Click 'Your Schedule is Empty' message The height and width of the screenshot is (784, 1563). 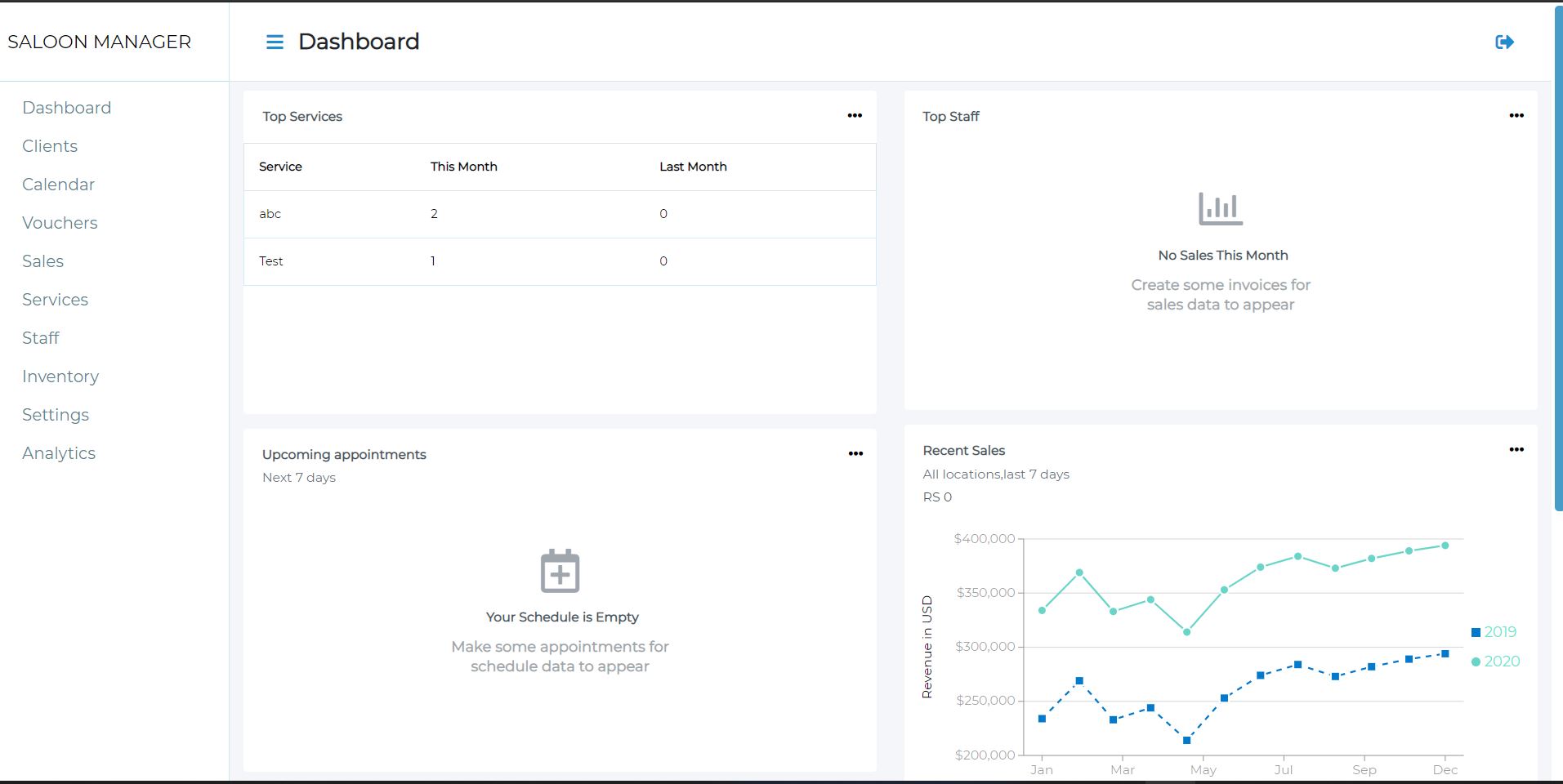pos(562,617)
